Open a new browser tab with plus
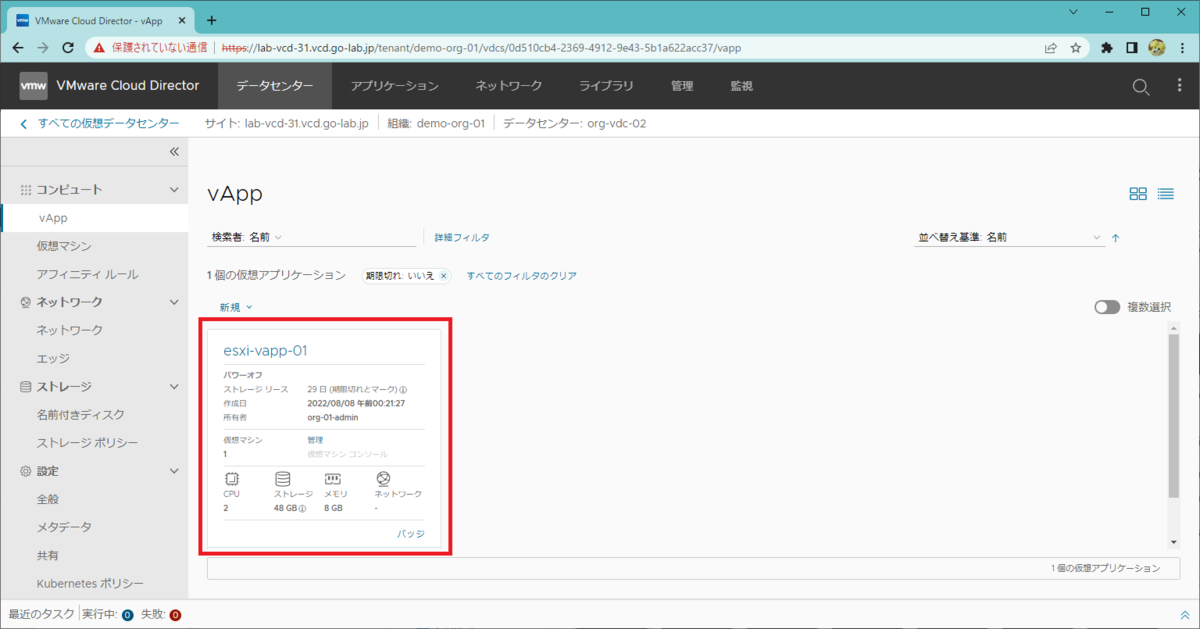 point(211,19)
